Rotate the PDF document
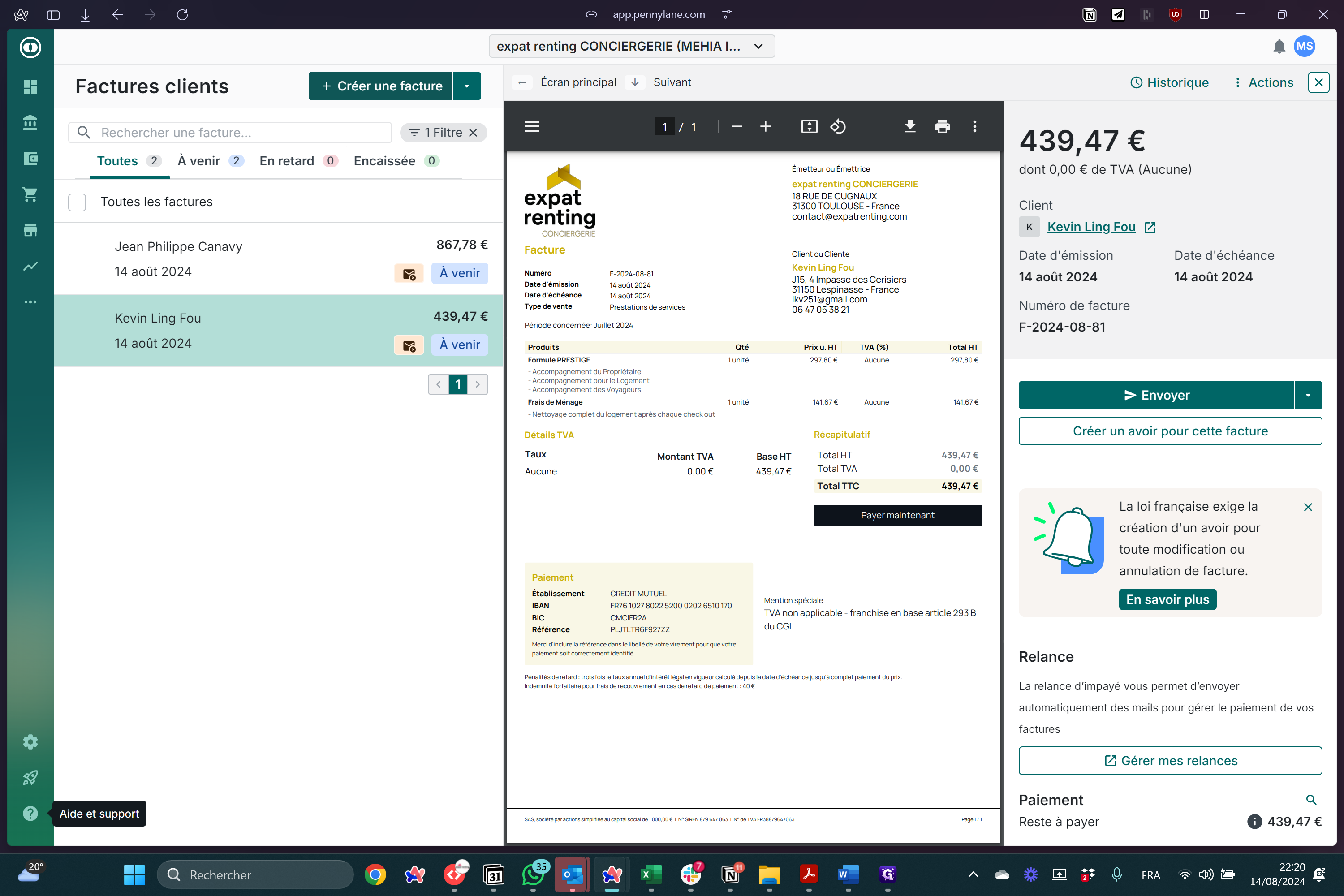 pyautogui.click(x=838, y=126)
